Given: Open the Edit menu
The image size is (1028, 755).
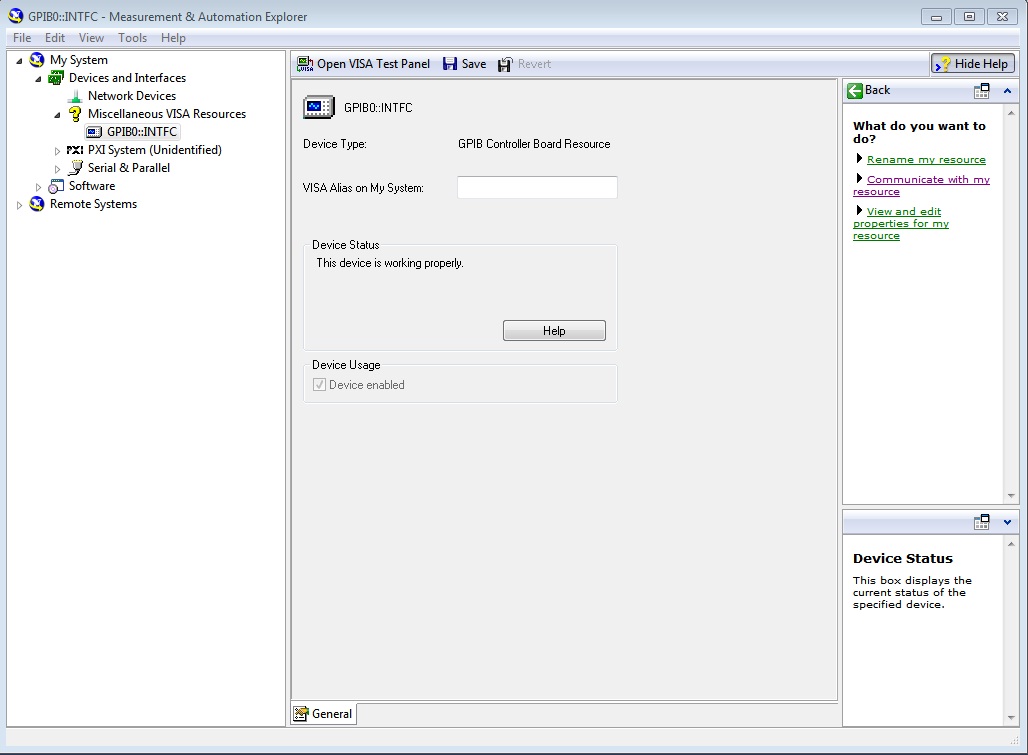Looking at the screenshot, I should 54,38.
